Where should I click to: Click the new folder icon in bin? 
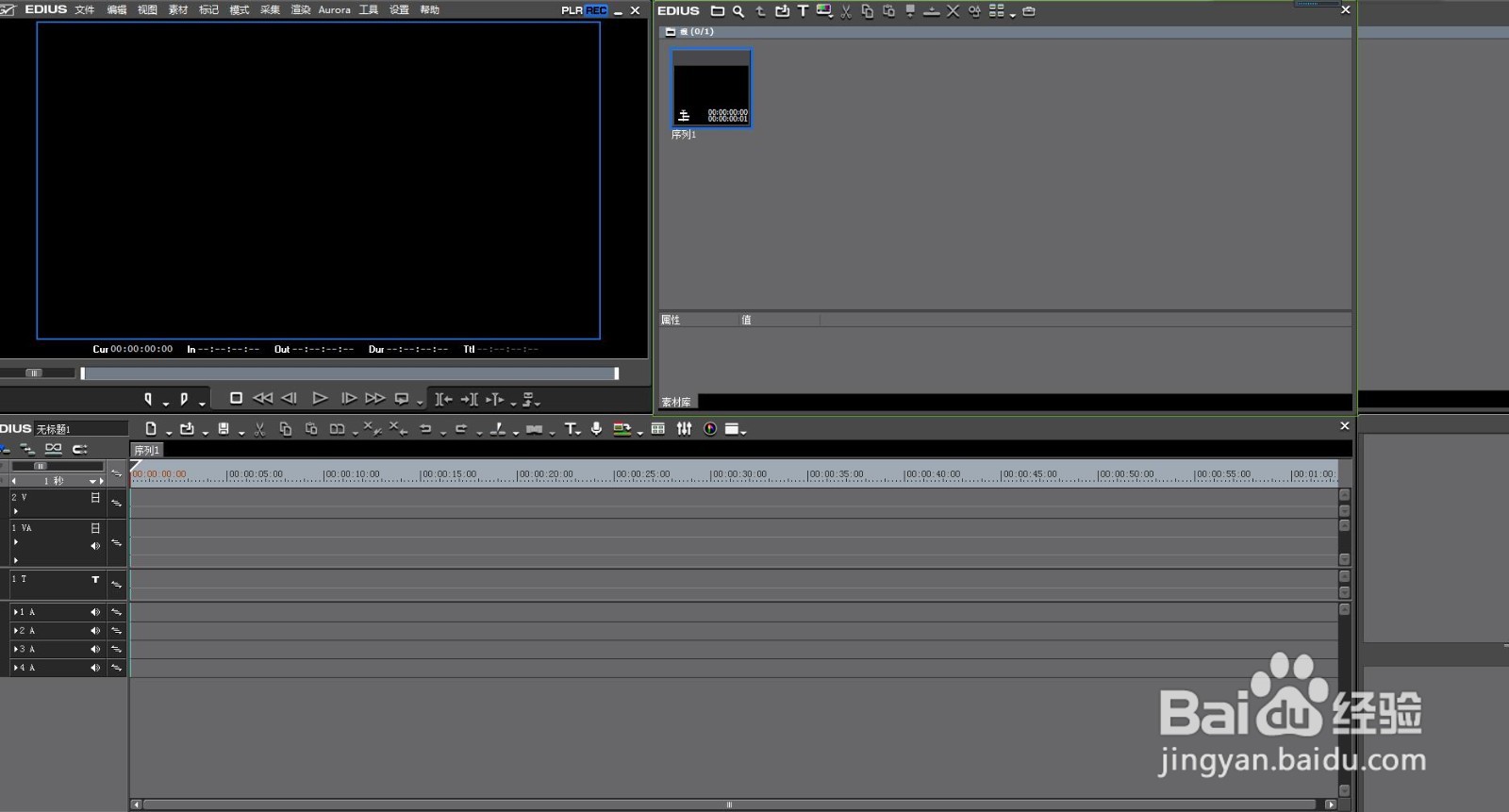[718, 11]
